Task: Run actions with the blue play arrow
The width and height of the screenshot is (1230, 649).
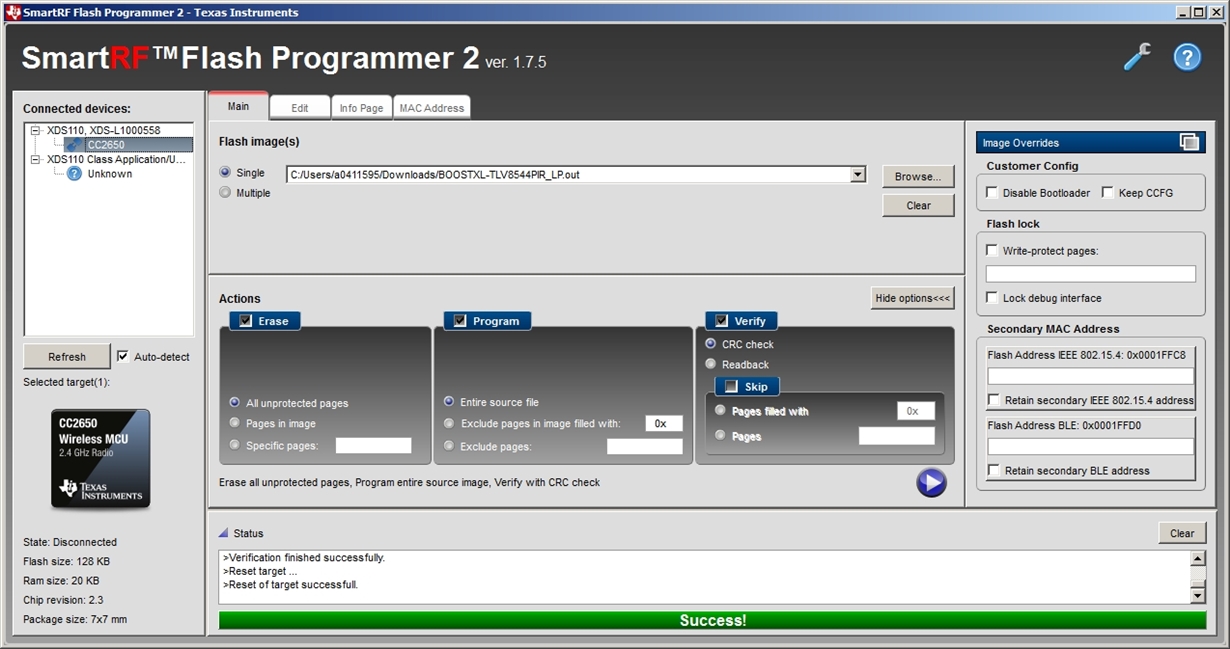Action: (930, 482)
